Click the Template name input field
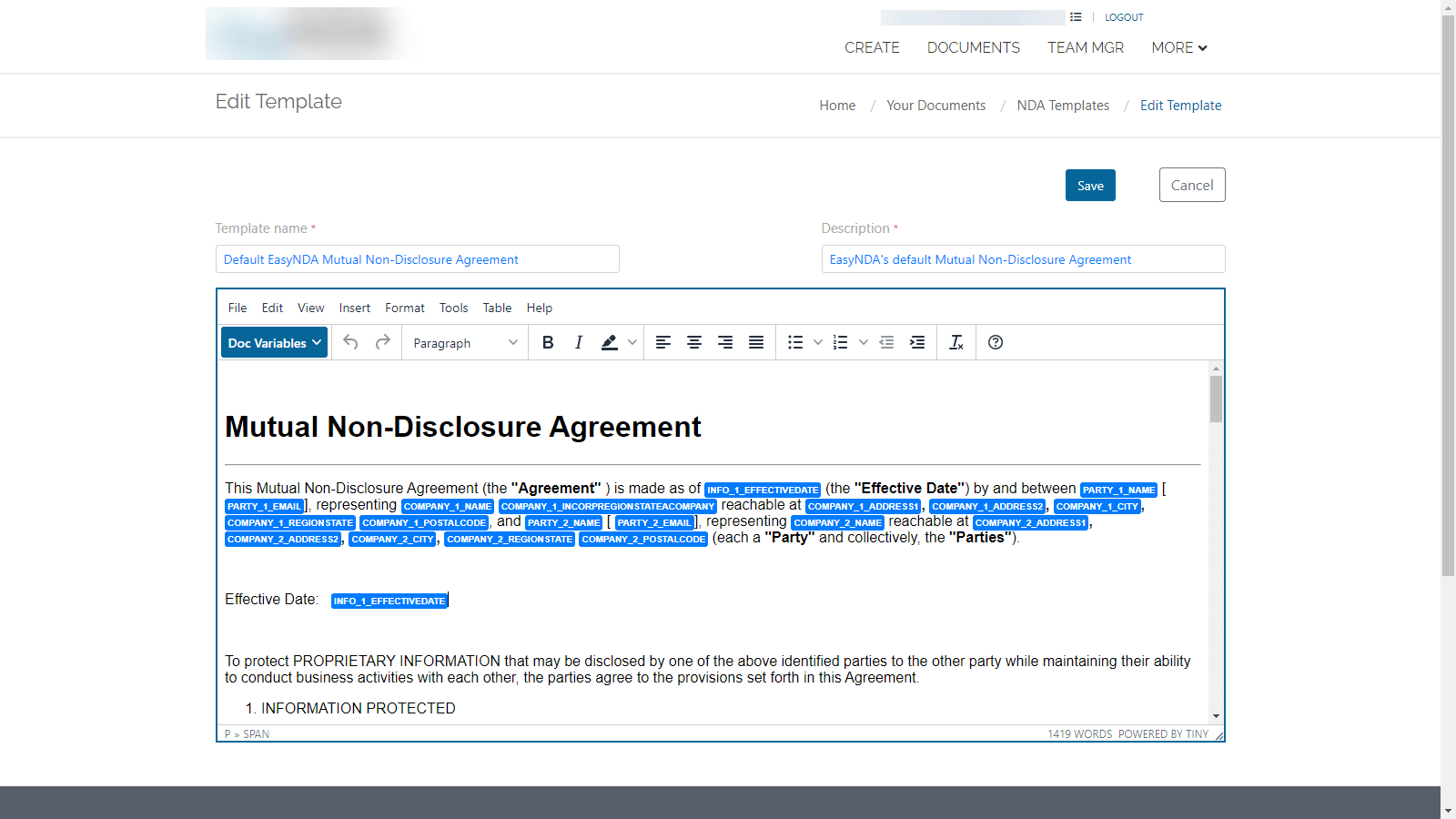Viewport: 1456px width, 819px height. [x=417, y=258]
